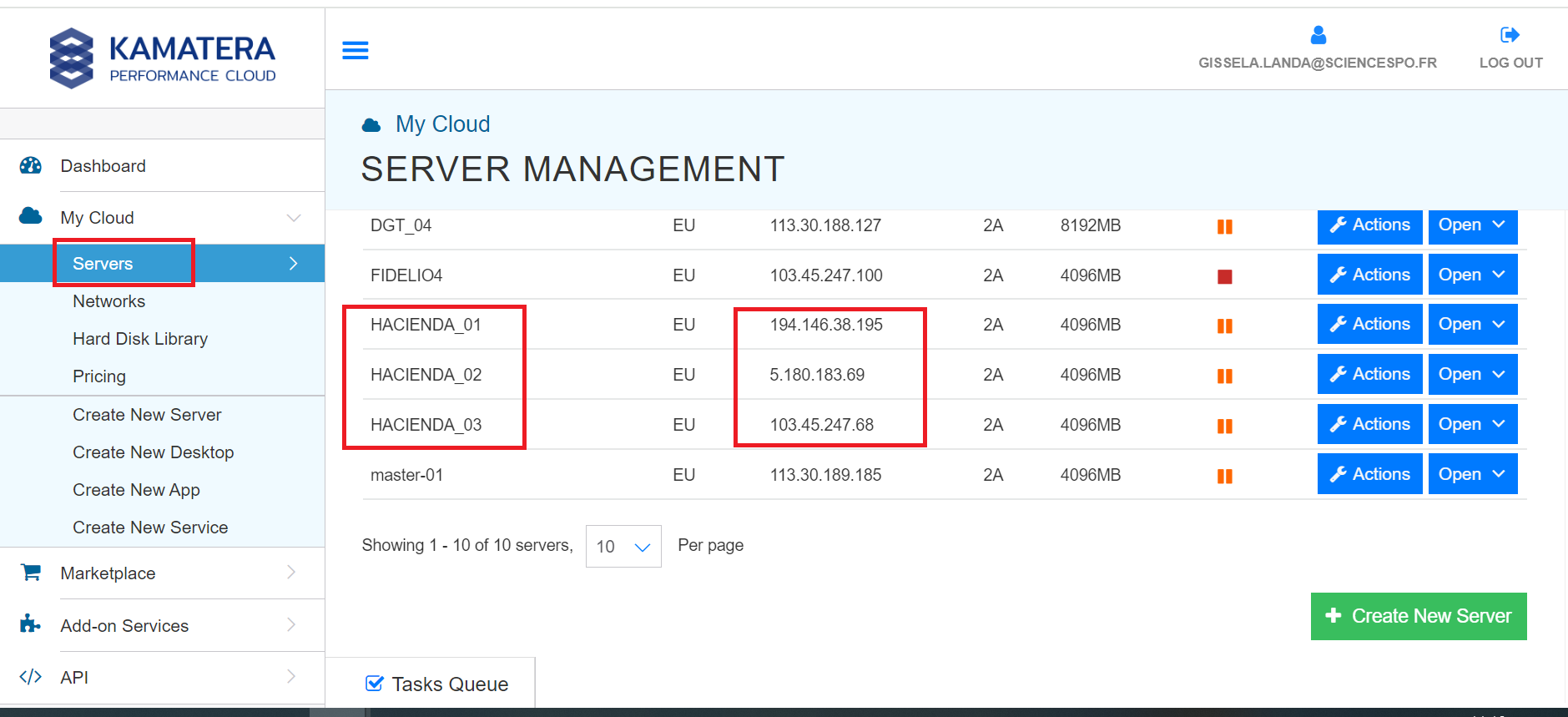
Task: Click the My Cloud sidebar cloud icon
Action: click(31, 216)
